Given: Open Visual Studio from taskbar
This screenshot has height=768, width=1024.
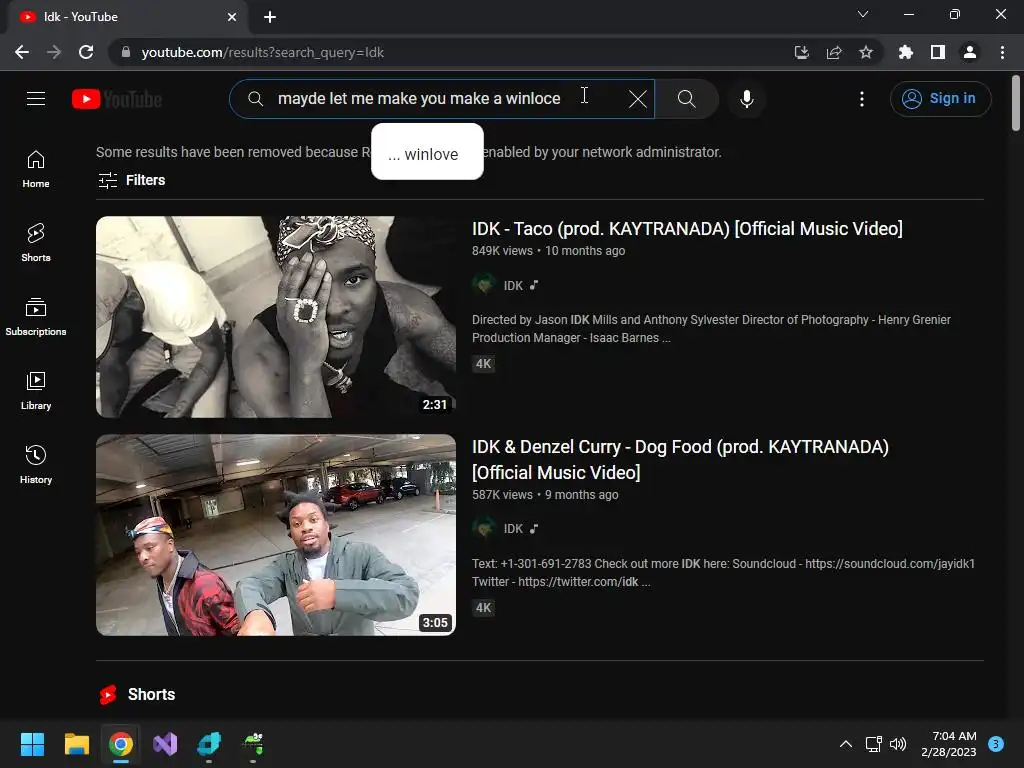Looking at the screenshot, I should pos(165,744).
